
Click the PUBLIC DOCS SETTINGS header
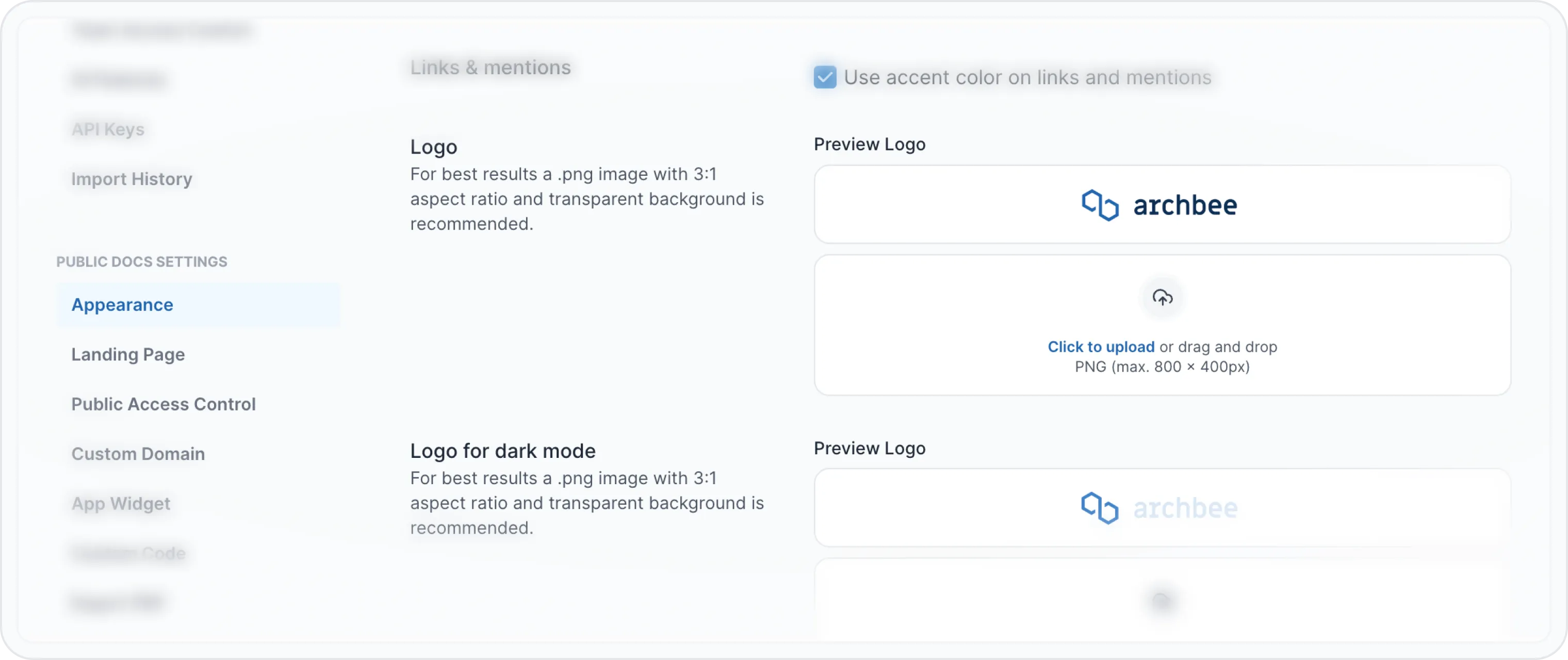tap(142, 261)
